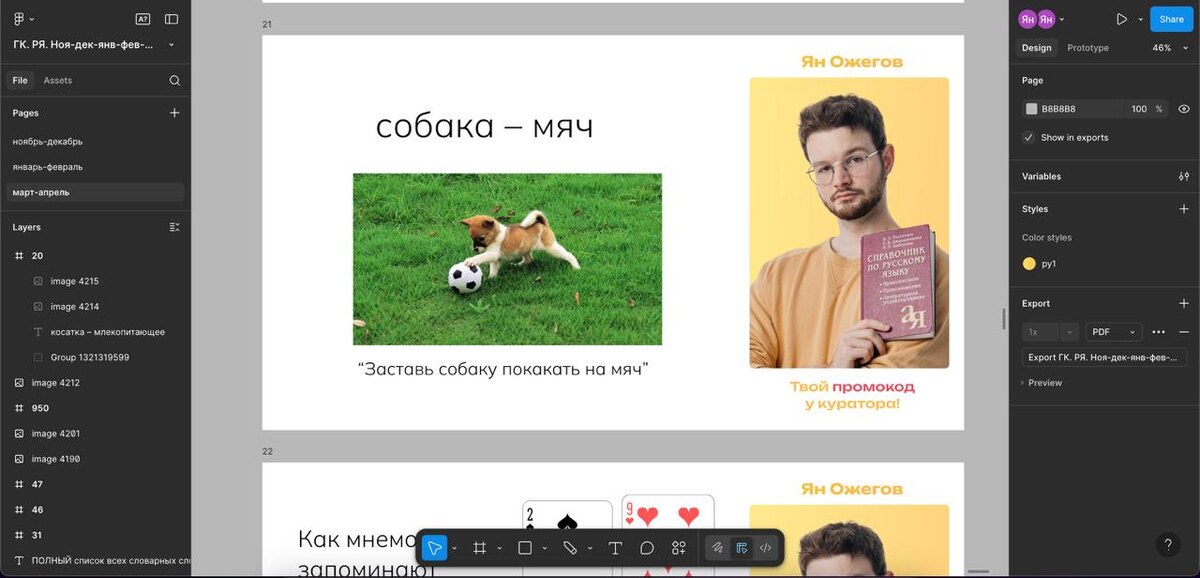The width and height of the screenshot is (1200, 578).
Task: Select the dog and ball image on canvas
Action: click(507, 259)
